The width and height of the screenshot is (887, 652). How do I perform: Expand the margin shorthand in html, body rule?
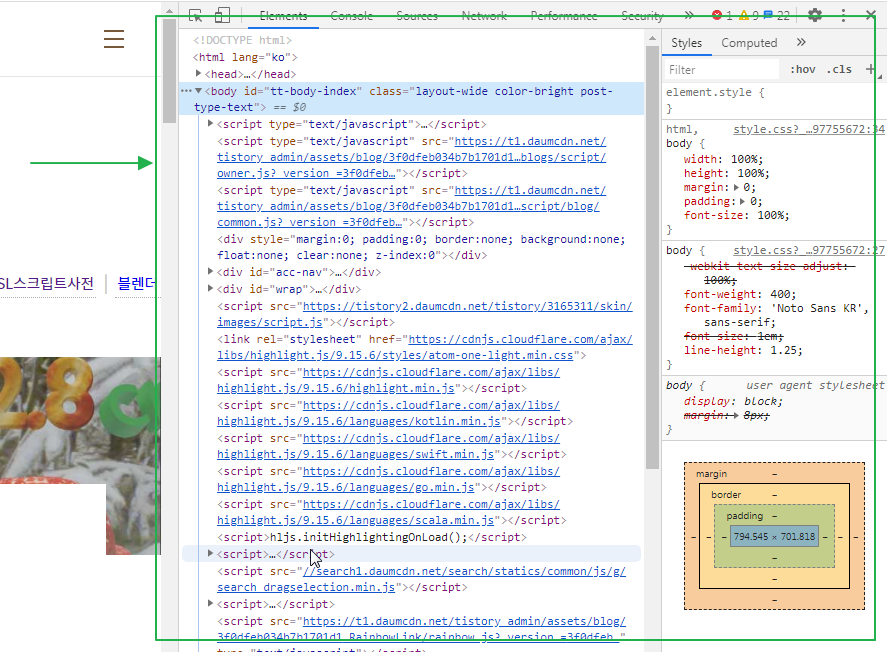tap(736, 187)
